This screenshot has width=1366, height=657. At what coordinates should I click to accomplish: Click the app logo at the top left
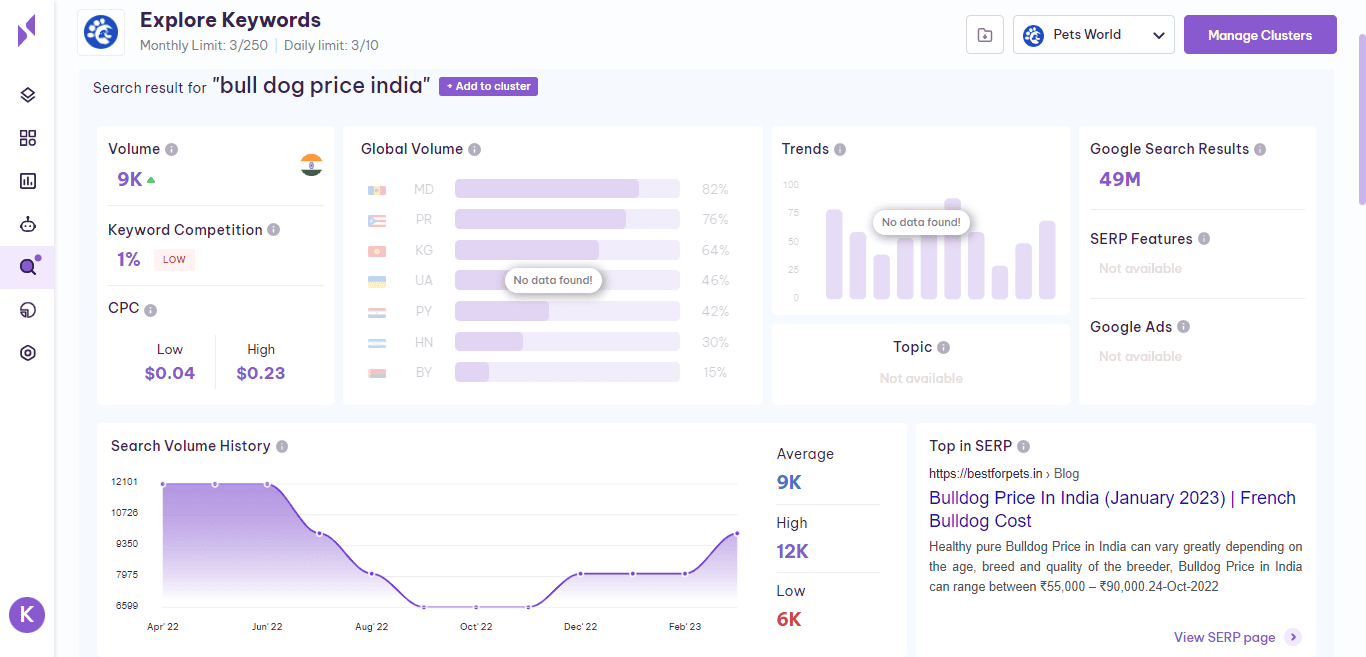27,31
